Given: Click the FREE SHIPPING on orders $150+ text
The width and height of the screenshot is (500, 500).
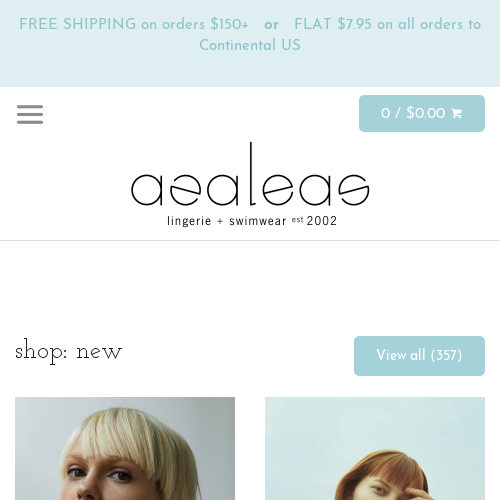Looking at the screenshot, I should pos(134,24).
